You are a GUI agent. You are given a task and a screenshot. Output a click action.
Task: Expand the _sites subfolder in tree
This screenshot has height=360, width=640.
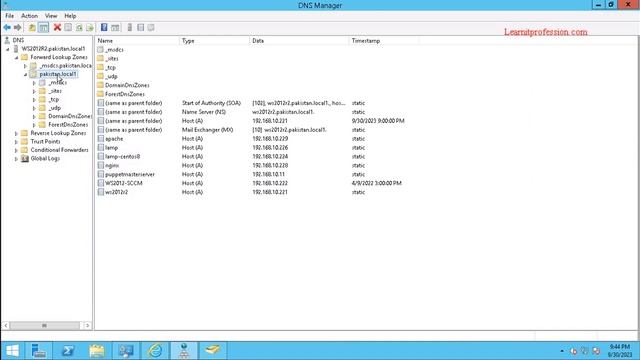tap(34, 91)
